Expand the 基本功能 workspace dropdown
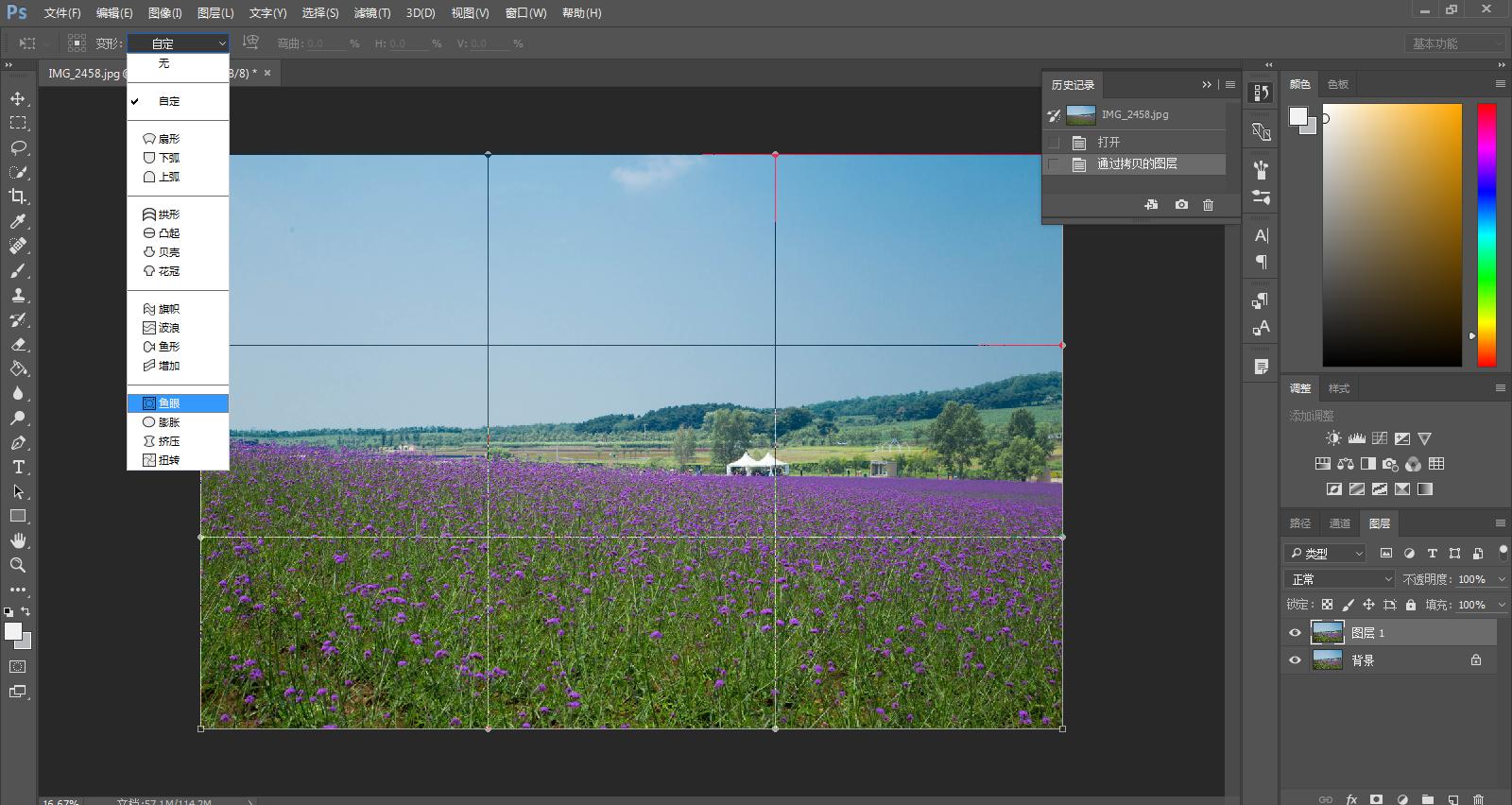1512x805 pixels. click(x=1453, y=43)
